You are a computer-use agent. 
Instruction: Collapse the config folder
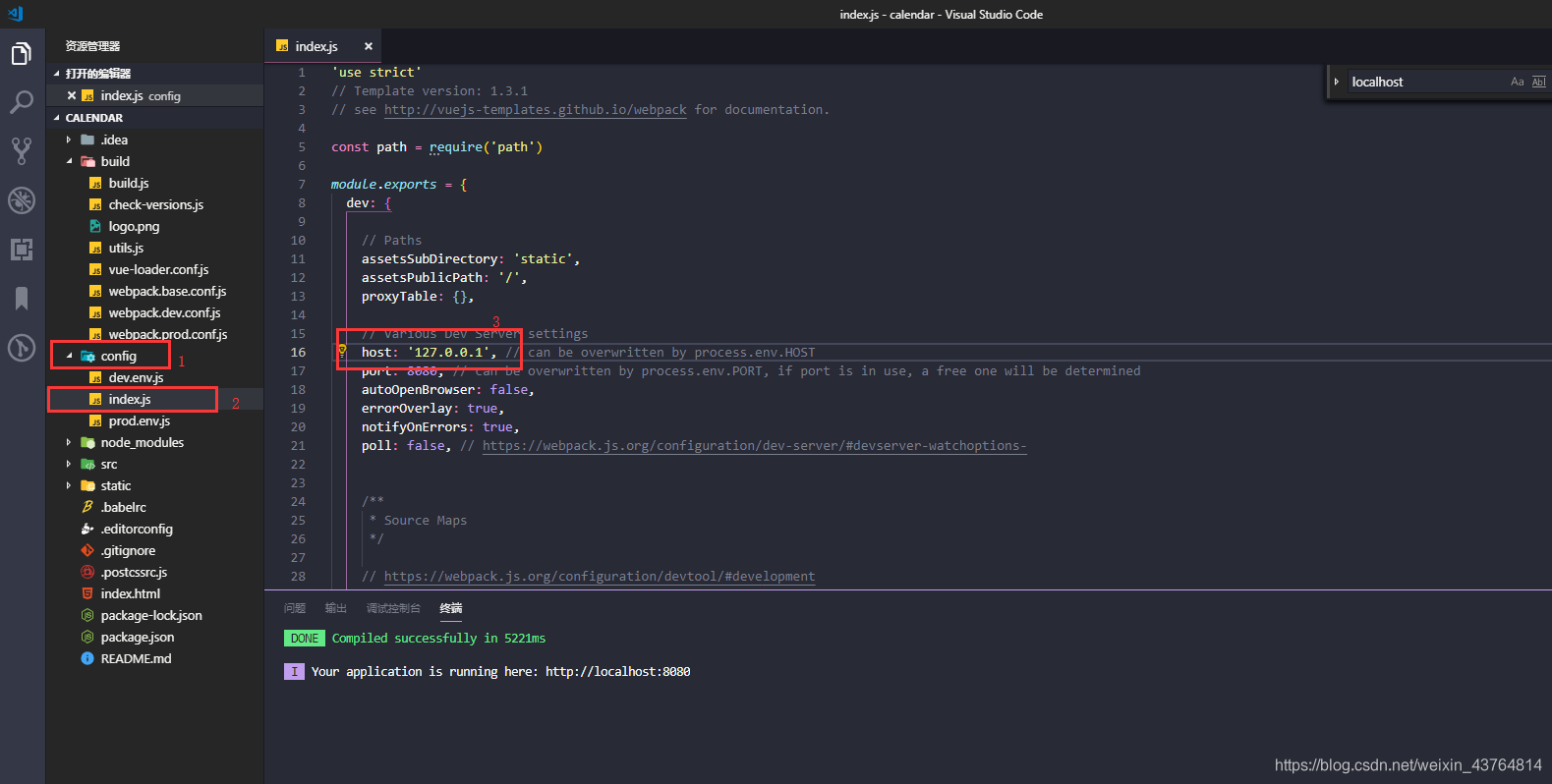click(69, 356)
